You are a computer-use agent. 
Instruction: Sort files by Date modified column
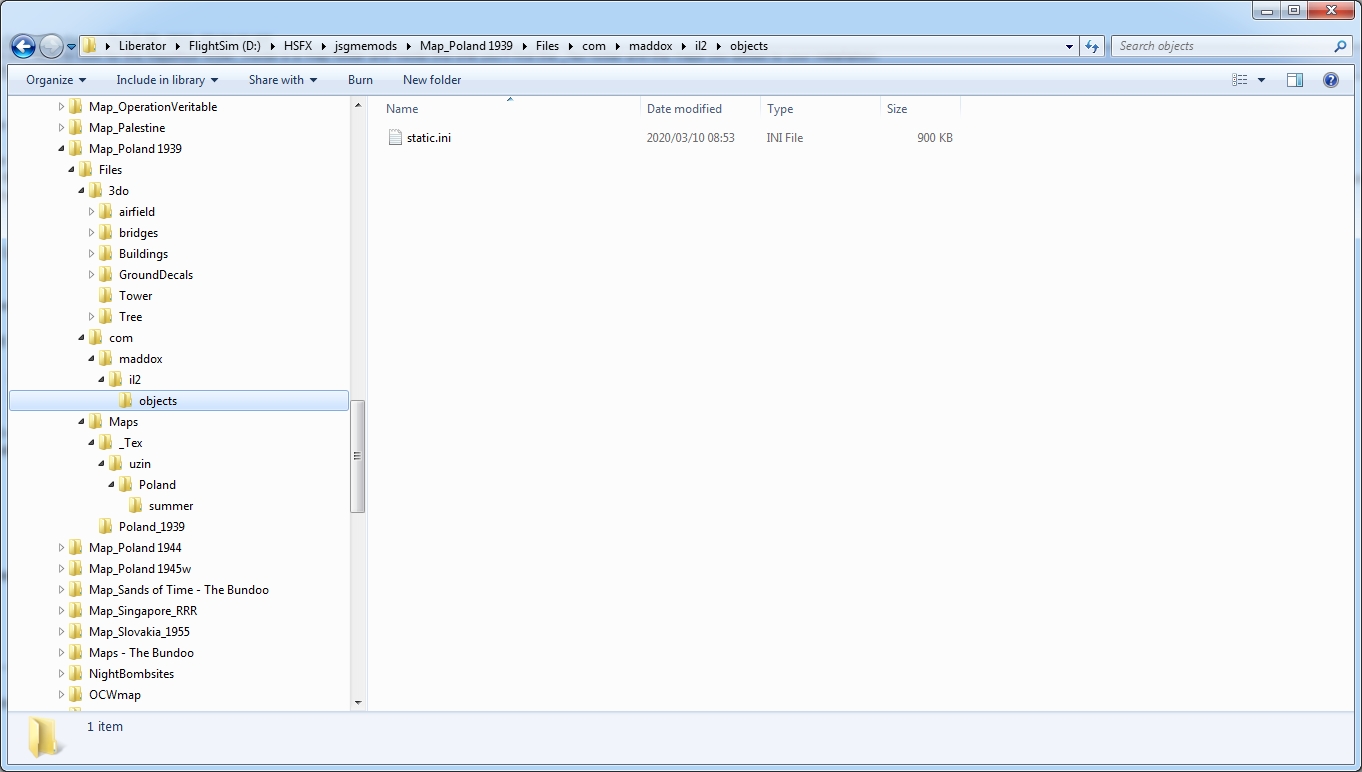pyautogui.click(x=700, y=109)
